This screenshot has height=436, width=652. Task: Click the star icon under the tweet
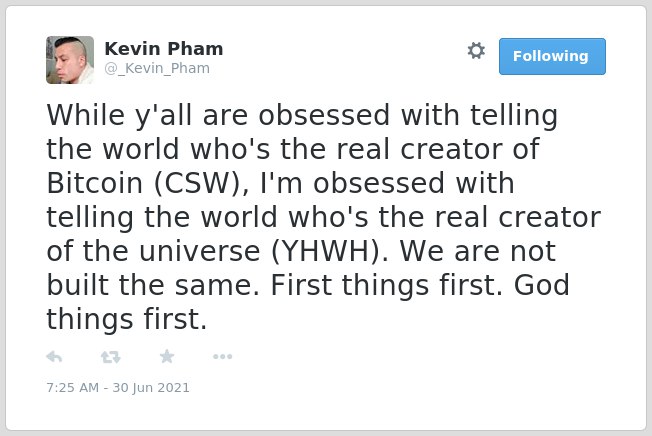(167, 356)
